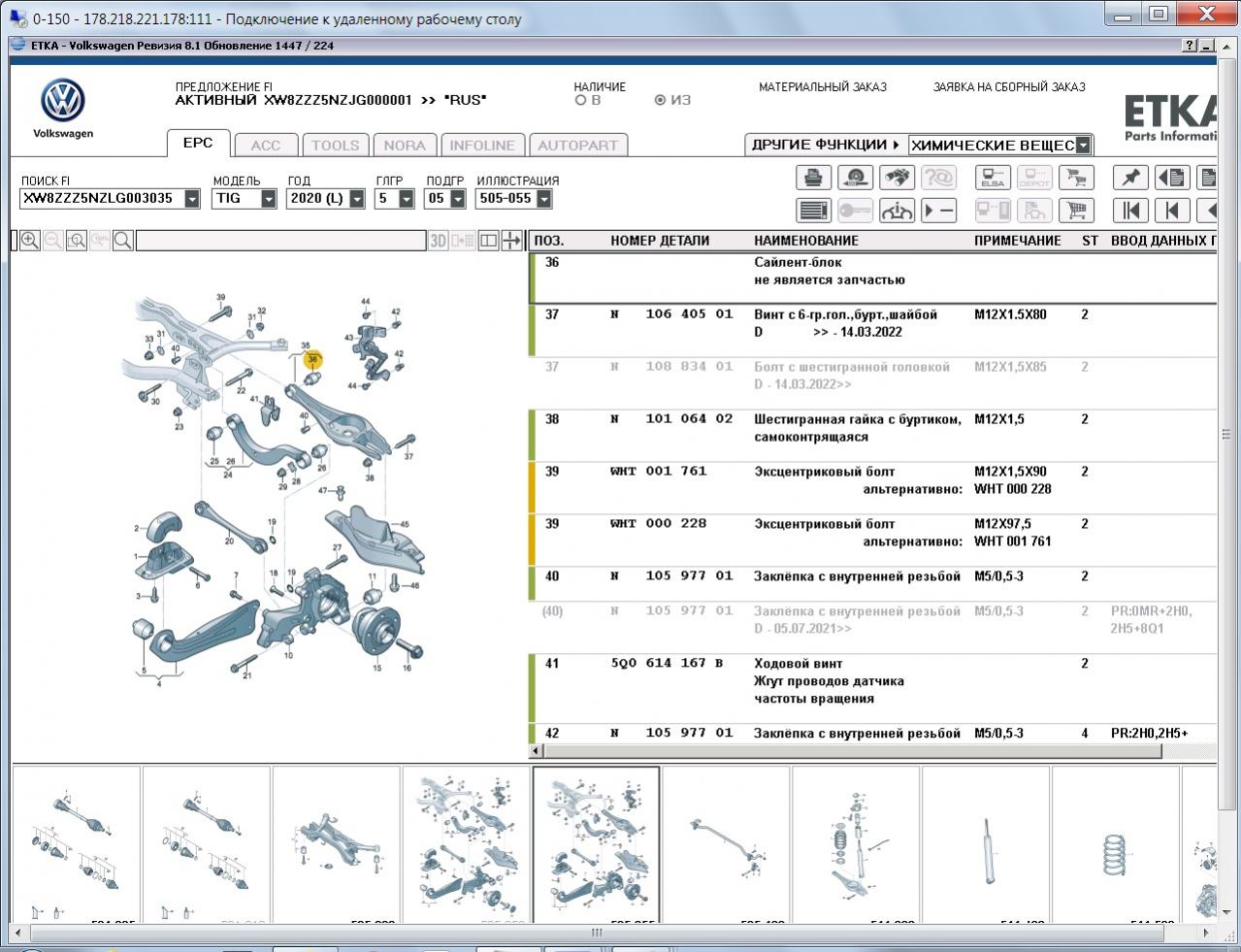
Task: Click the Volkswagen logo
Action: click(x=63, y=101)
